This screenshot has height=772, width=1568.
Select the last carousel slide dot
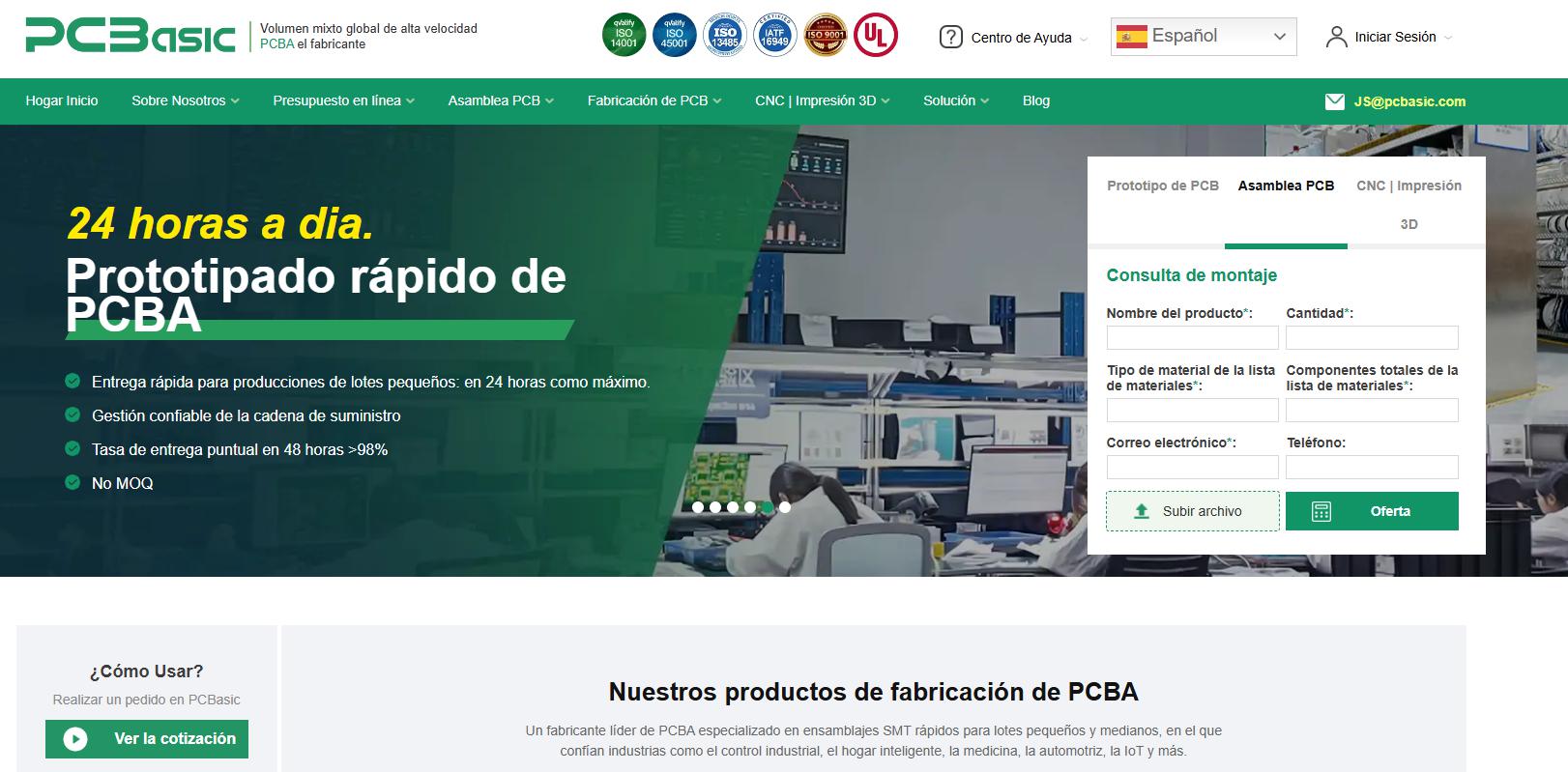[785, 507]
